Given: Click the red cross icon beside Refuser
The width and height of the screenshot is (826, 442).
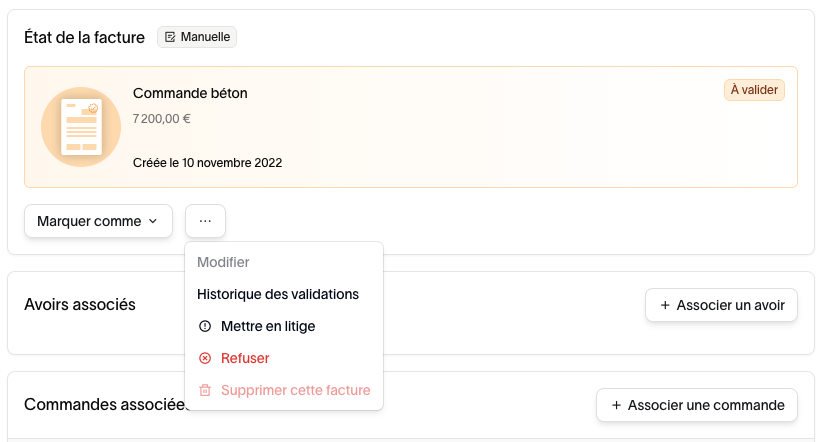Looking at the screenshot, I should [205, 359].
